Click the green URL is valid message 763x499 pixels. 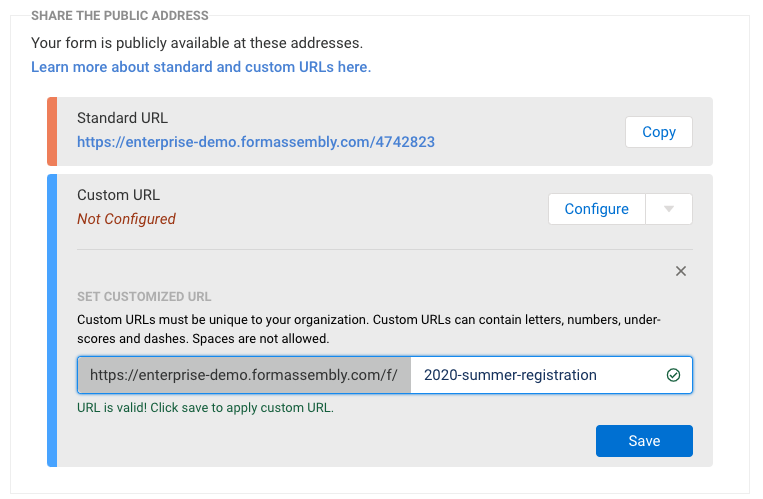coord(205,408)
